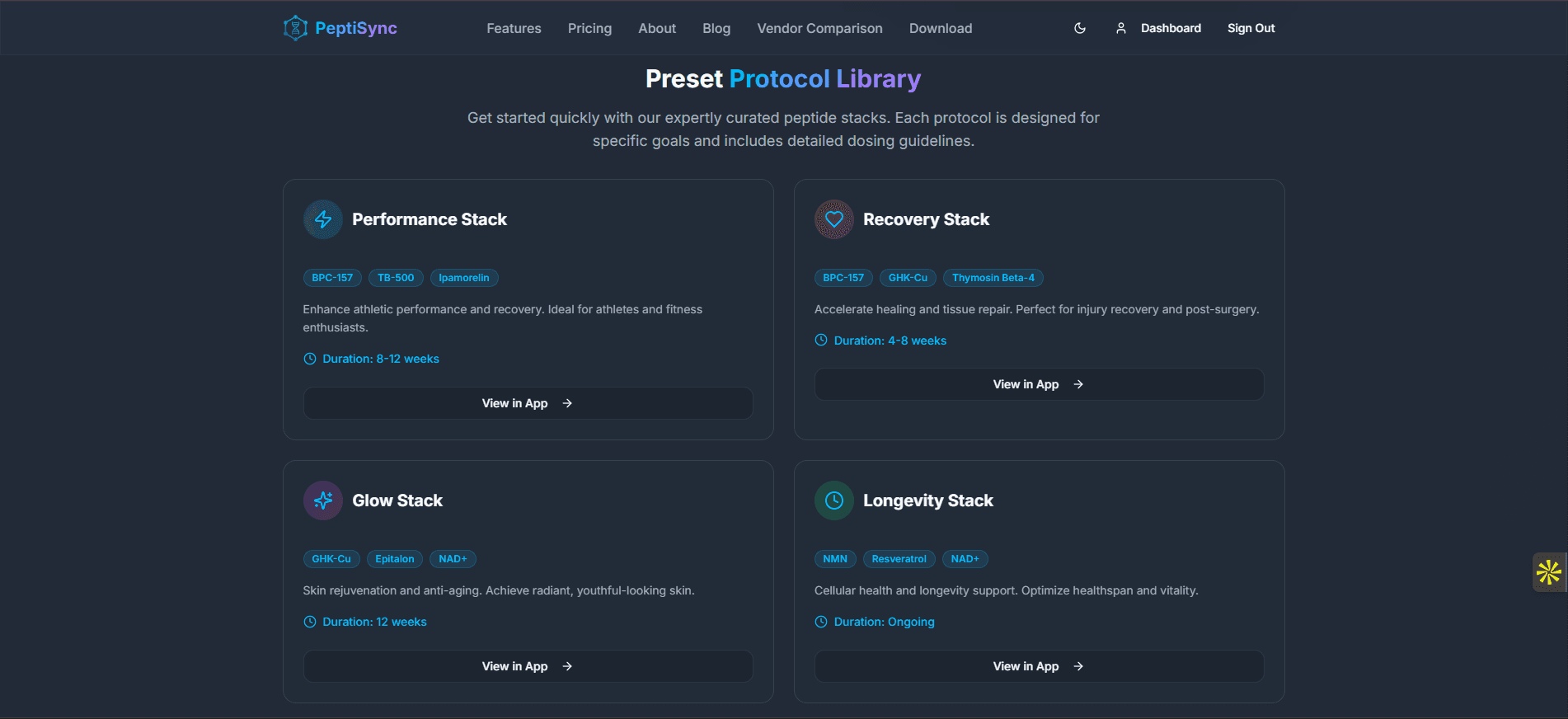
Task: Open Vendor Comparison page
Action: [x=819, y=28]
